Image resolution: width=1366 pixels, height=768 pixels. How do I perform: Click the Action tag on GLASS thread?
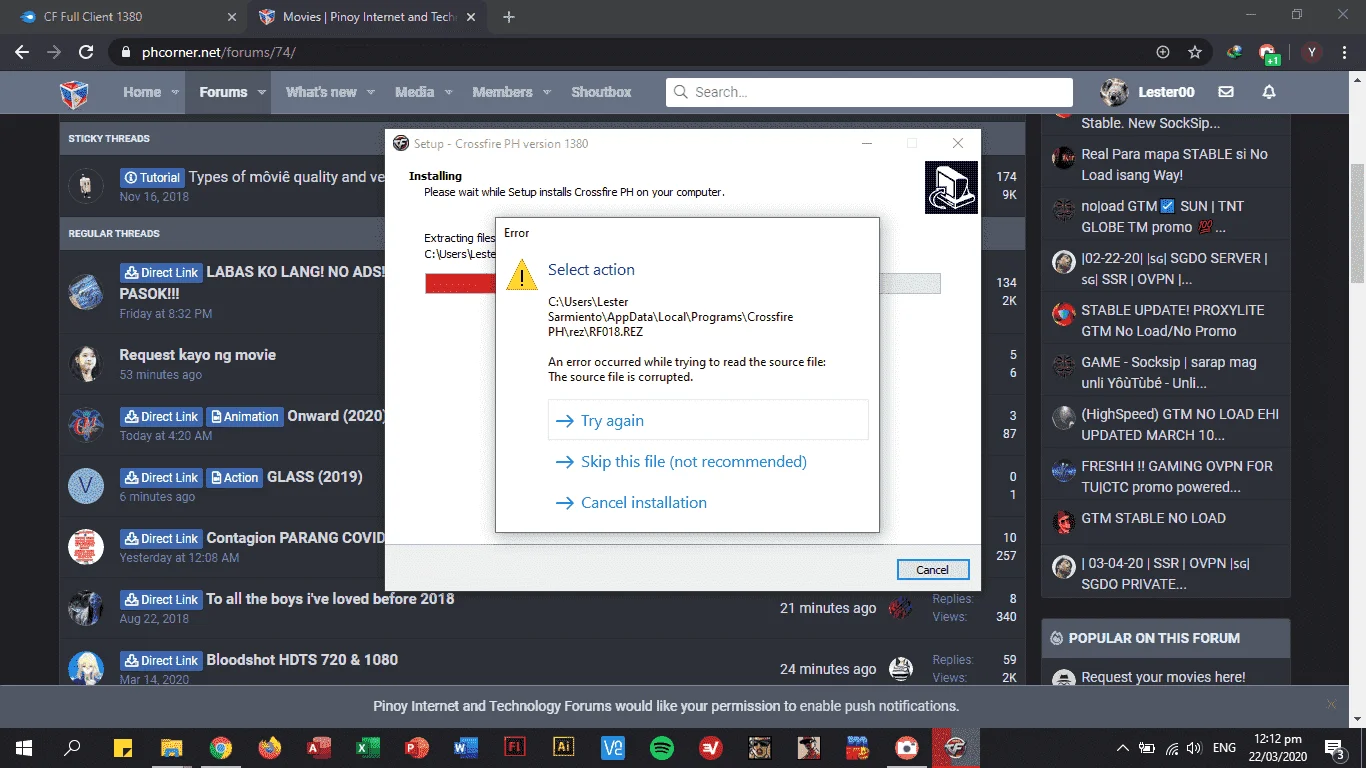[233, 478]
